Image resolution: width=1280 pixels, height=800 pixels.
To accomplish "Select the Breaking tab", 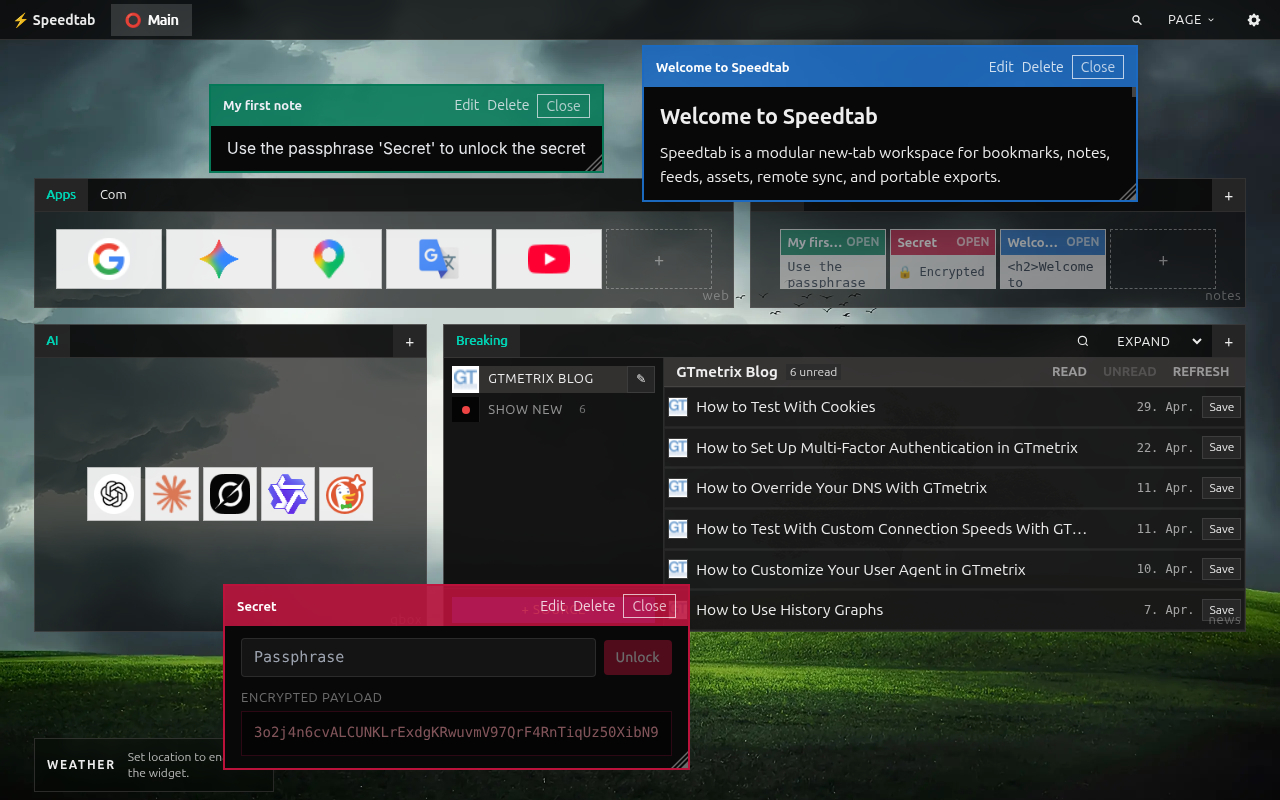I will click(x=482, y=341).
